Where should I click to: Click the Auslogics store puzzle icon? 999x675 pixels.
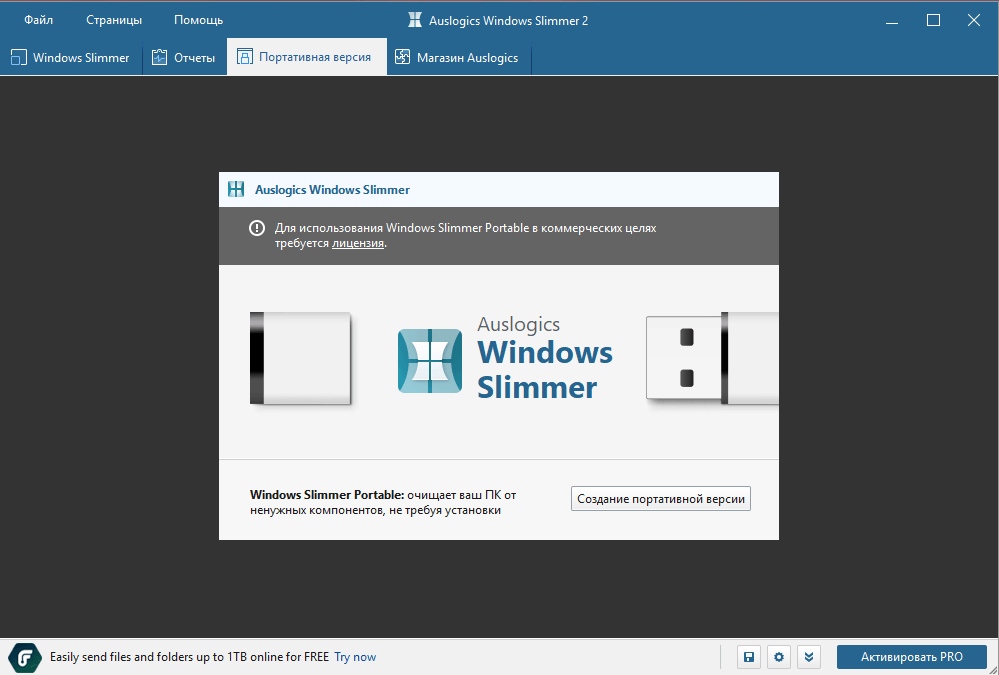[402, 57]
